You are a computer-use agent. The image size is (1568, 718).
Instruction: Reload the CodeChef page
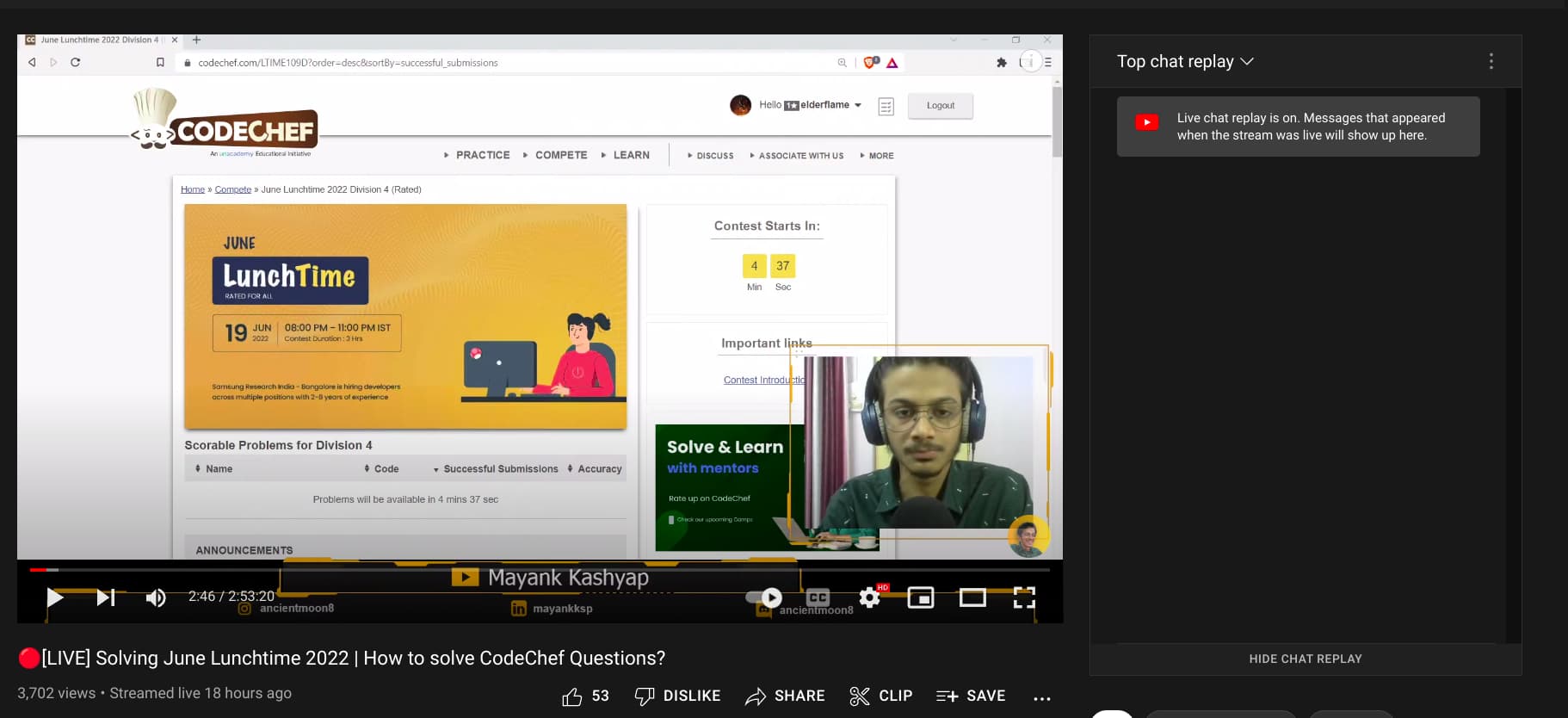pyautogui.click(x=75, y=62)
